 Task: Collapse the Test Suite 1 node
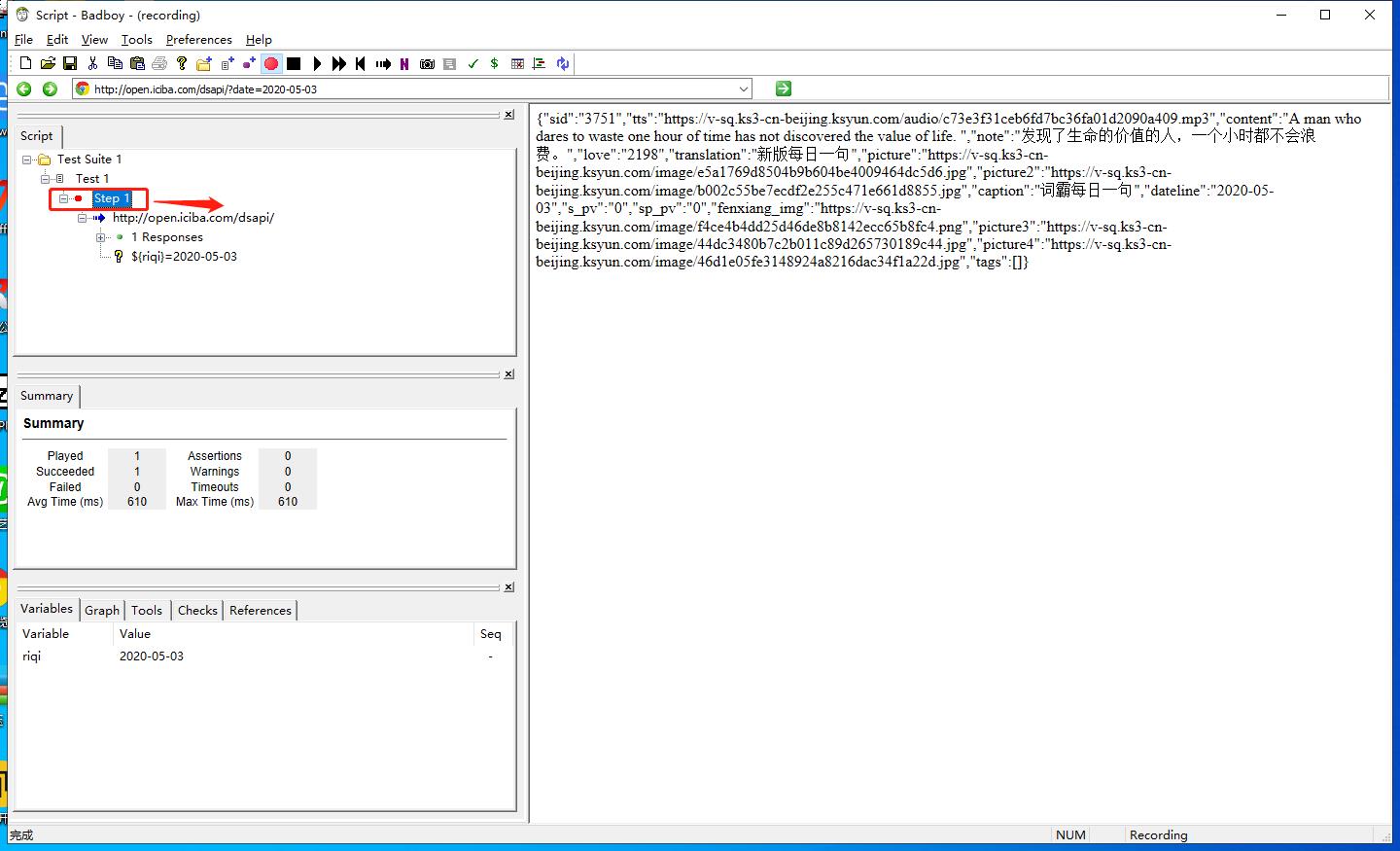[x=27, y=160]
